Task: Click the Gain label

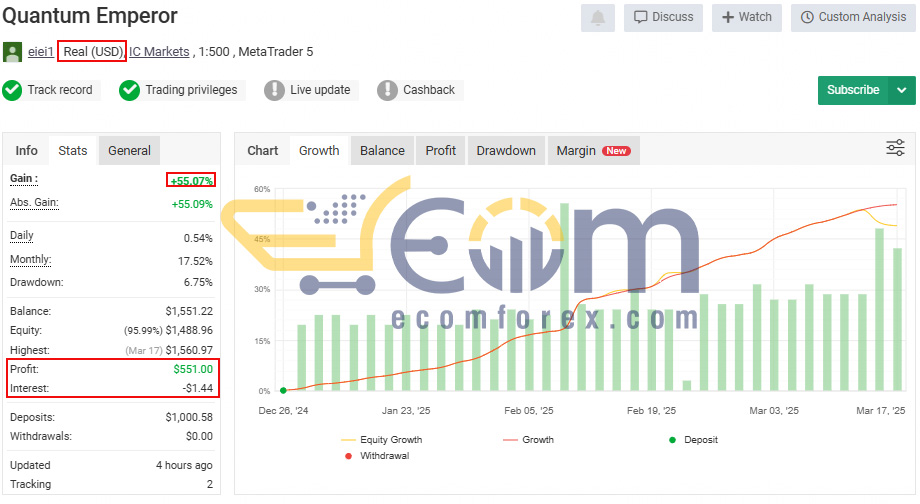Action: (x=23, y=179)
